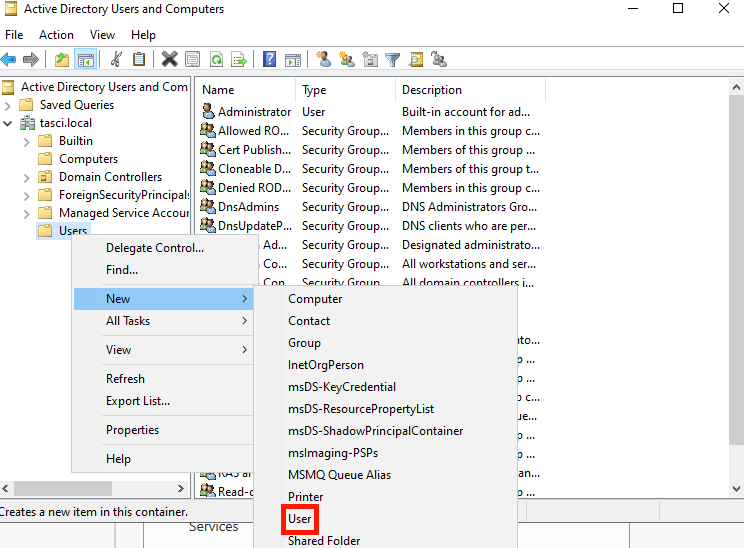Open the Help menu in menu bar
744x548 pixels.
pos(143,35)
